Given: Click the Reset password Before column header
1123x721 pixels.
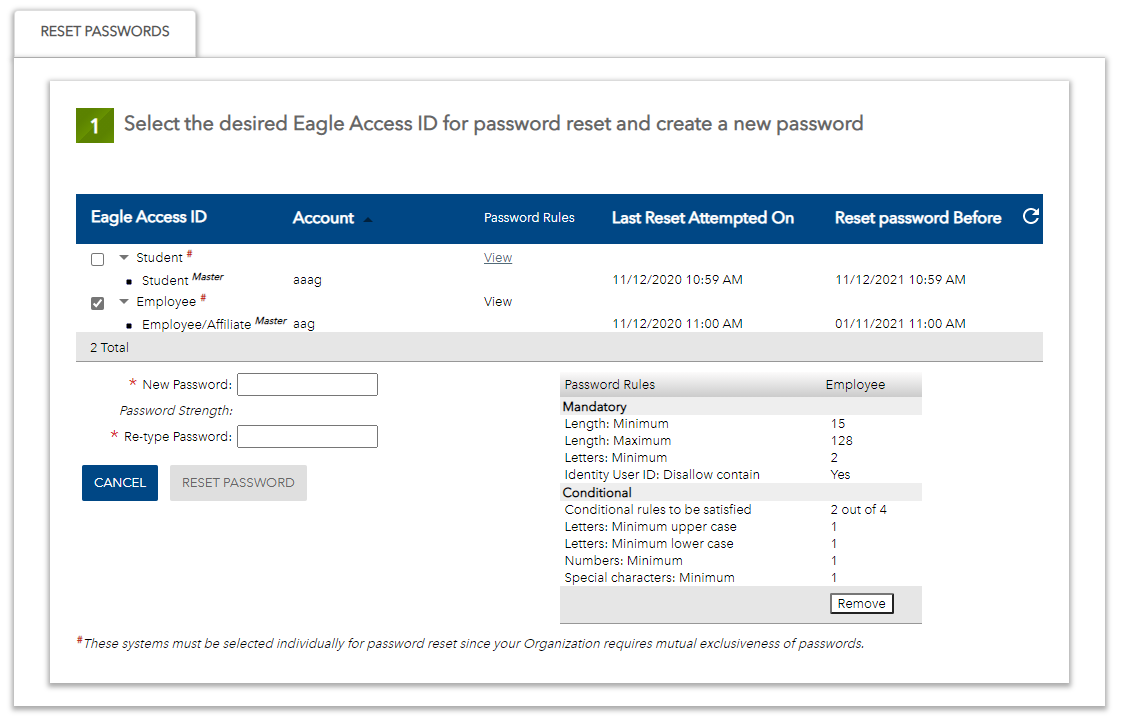Looking at the screenshot, I should pyautogui.click(x=918, y=218).
